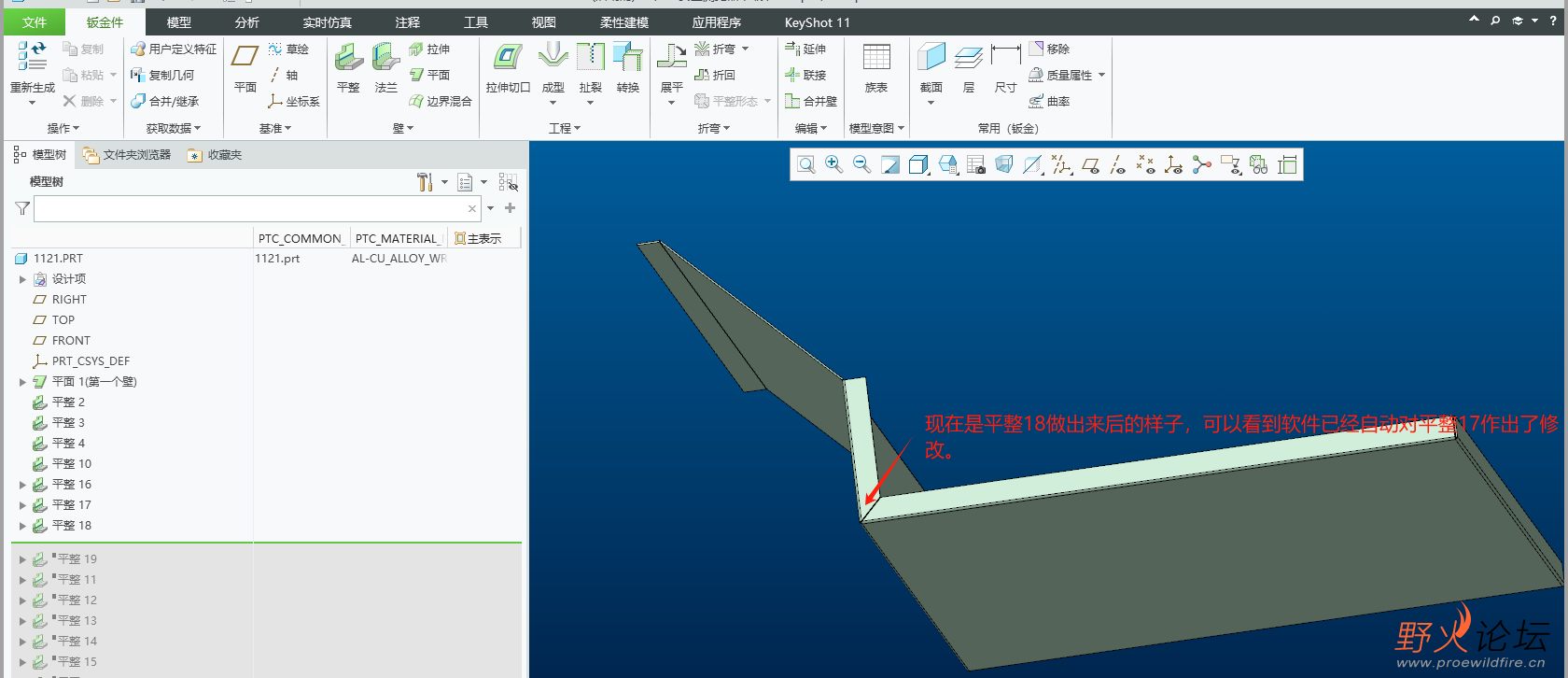Open the 工程 group dropdown
This screenshot has width=1568, height=678.
[x=565, y=128]
